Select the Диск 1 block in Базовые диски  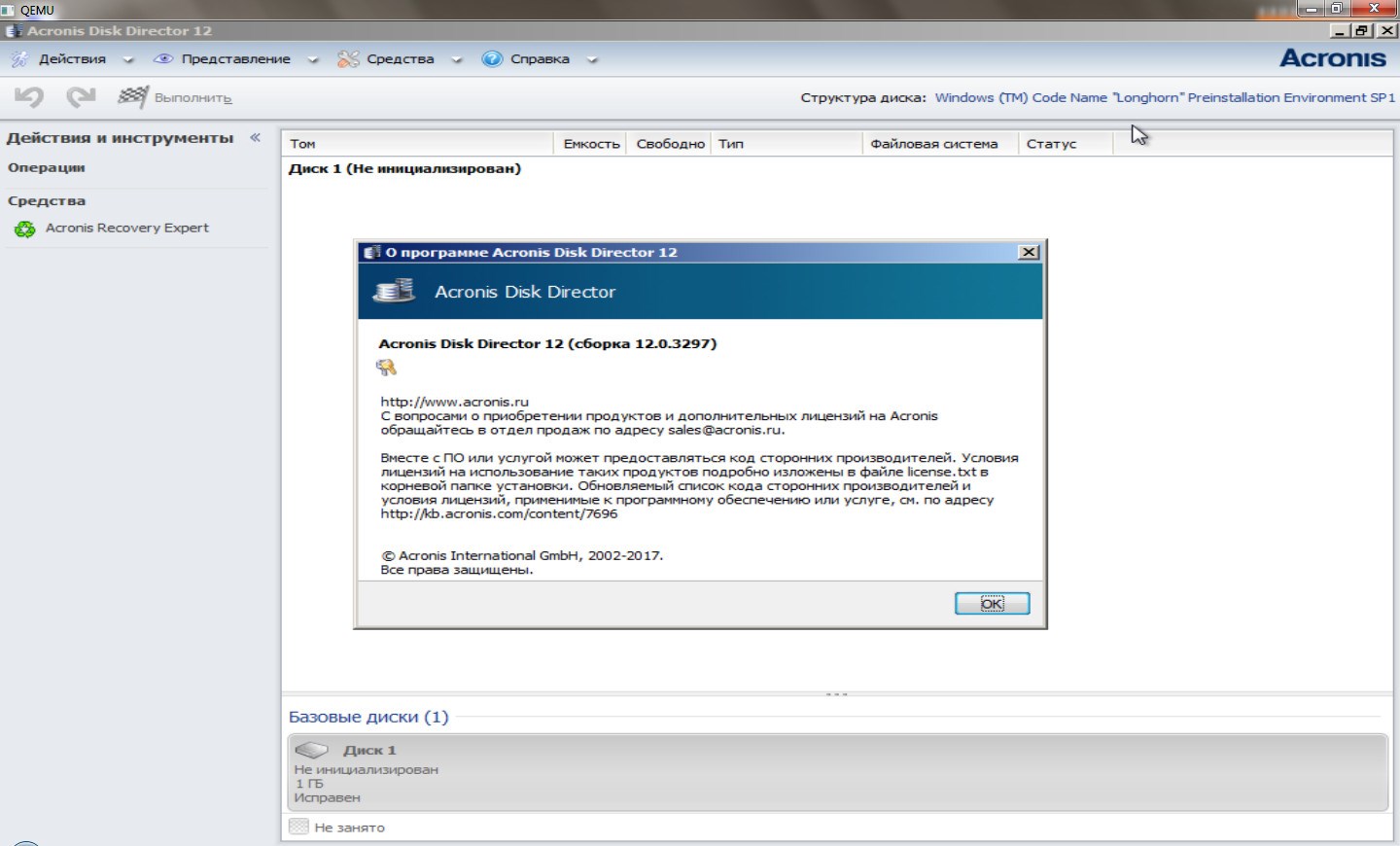(x=838, y=772)
